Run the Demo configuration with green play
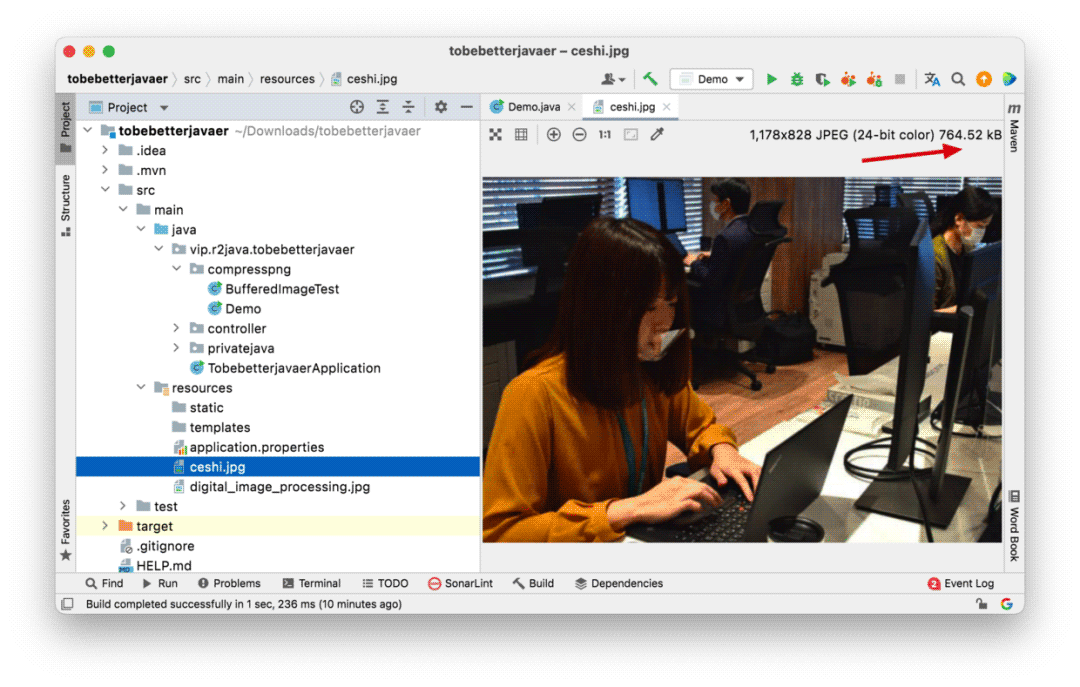 coord(771,79)
